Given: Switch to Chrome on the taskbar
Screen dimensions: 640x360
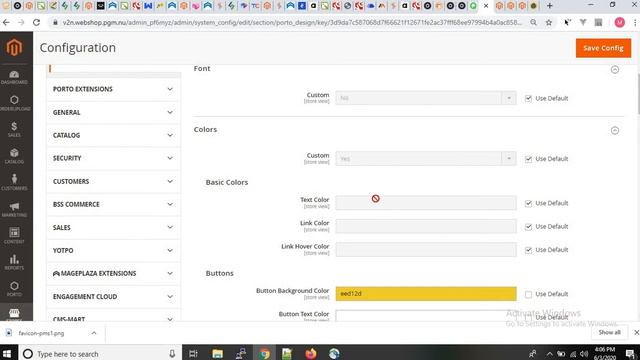Looking at the screenshot, I should point(264,353).
